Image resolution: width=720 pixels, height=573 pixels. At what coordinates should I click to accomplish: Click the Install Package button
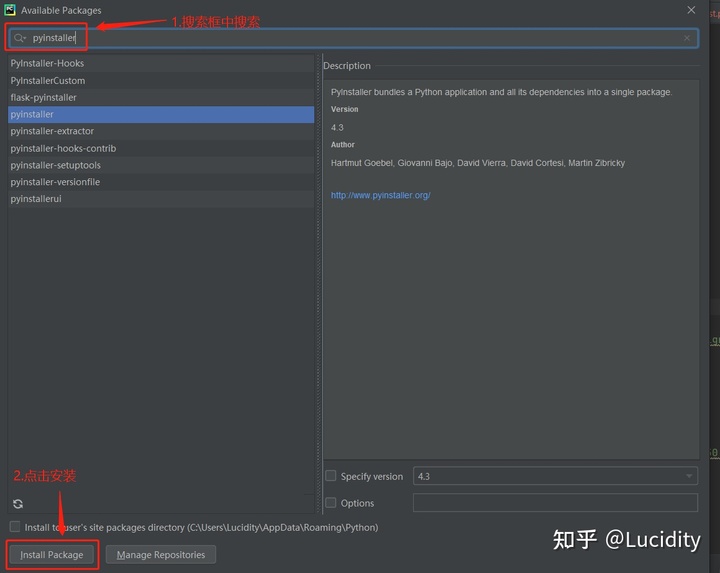[x=52, y=555]
